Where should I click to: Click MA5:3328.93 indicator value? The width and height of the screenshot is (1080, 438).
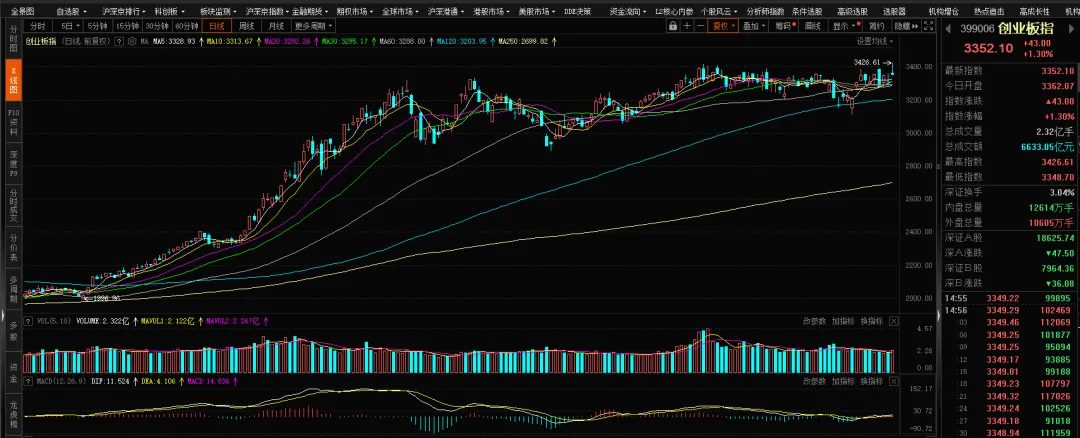point(174,41)
